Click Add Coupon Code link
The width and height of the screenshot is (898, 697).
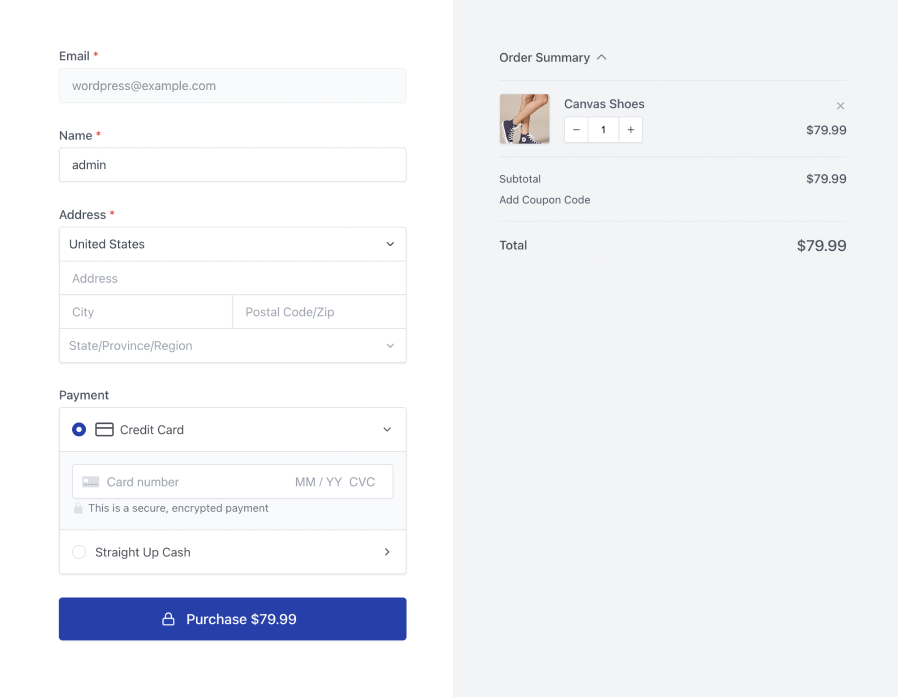pyautogui.click(x=545, y=200)
